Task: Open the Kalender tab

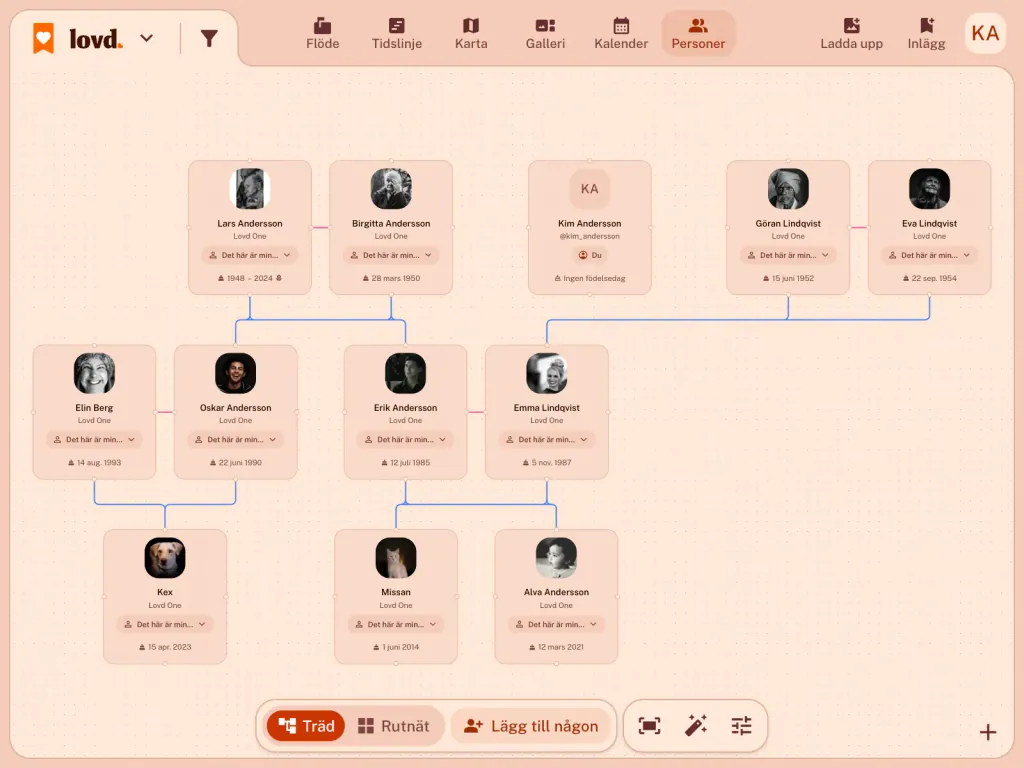Action: [621, 34]
